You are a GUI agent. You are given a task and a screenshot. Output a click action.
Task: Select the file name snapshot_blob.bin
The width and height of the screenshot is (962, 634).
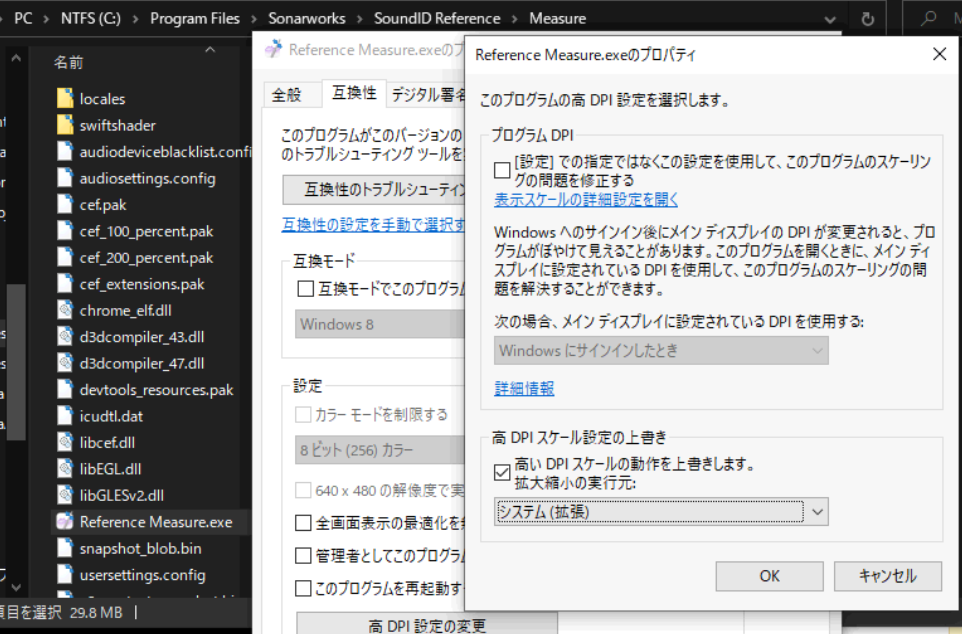pos(140,549)
